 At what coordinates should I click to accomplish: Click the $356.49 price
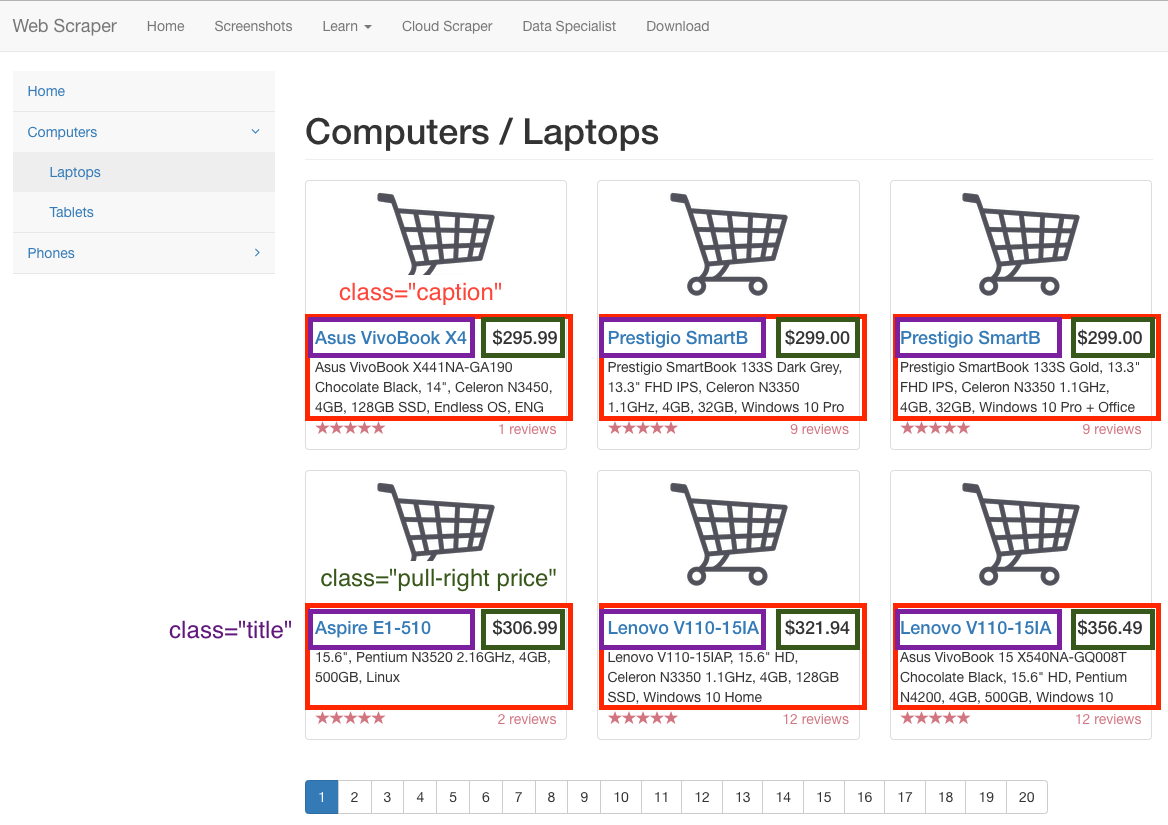point(1109,628)
